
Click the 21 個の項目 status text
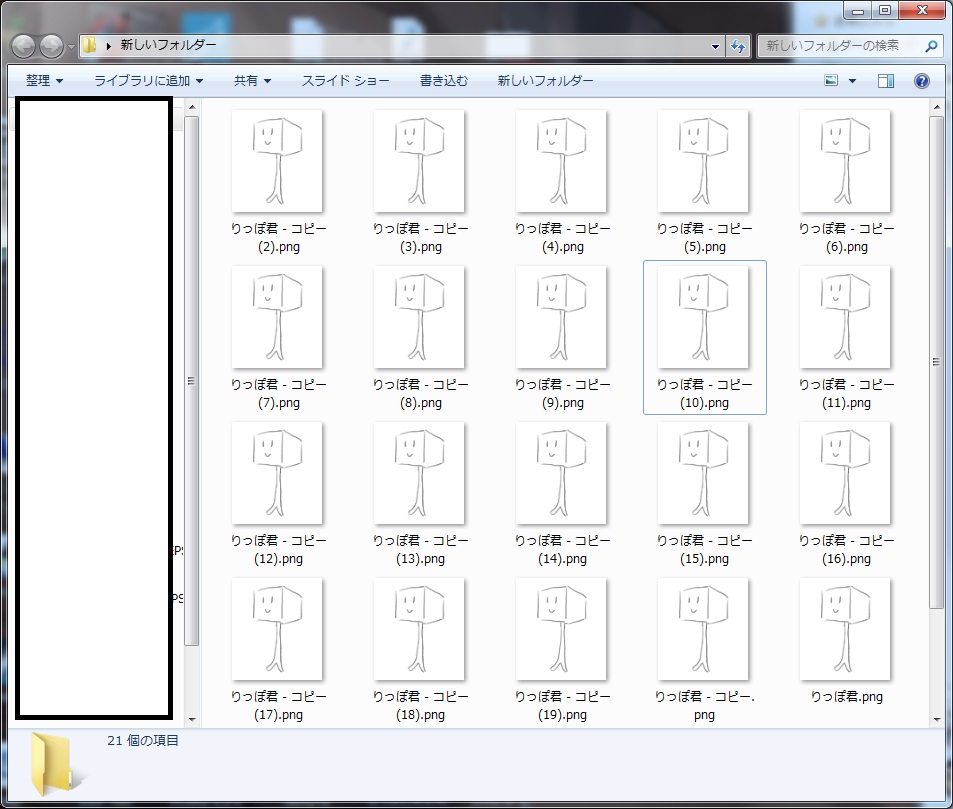143,740
